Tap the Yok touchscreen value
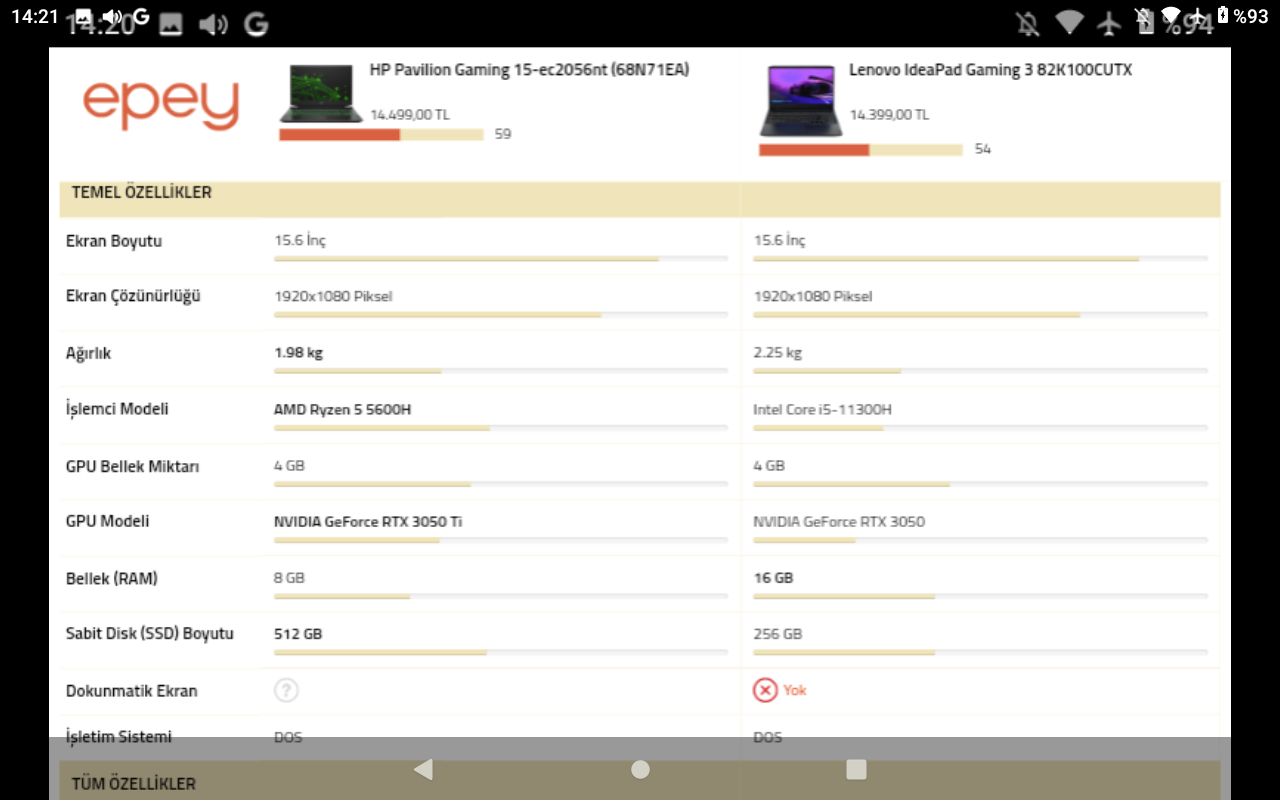This screenshot has height=800, width=1280. click(795, 690)
